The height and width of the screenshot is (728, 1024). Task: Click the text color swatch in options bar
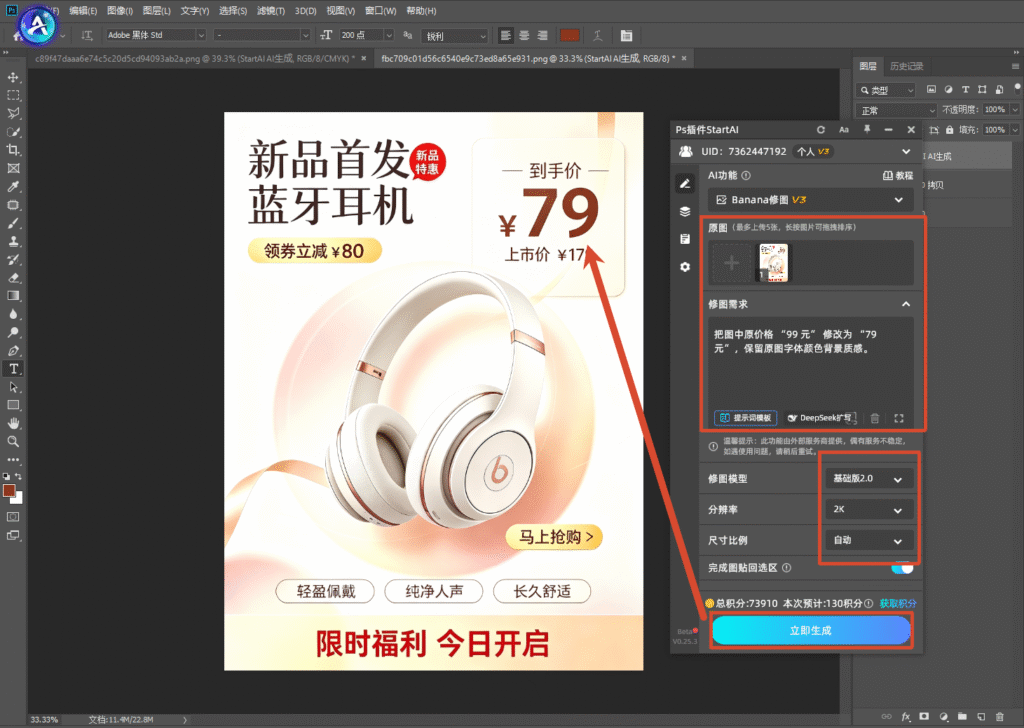[x=569, y=36]
